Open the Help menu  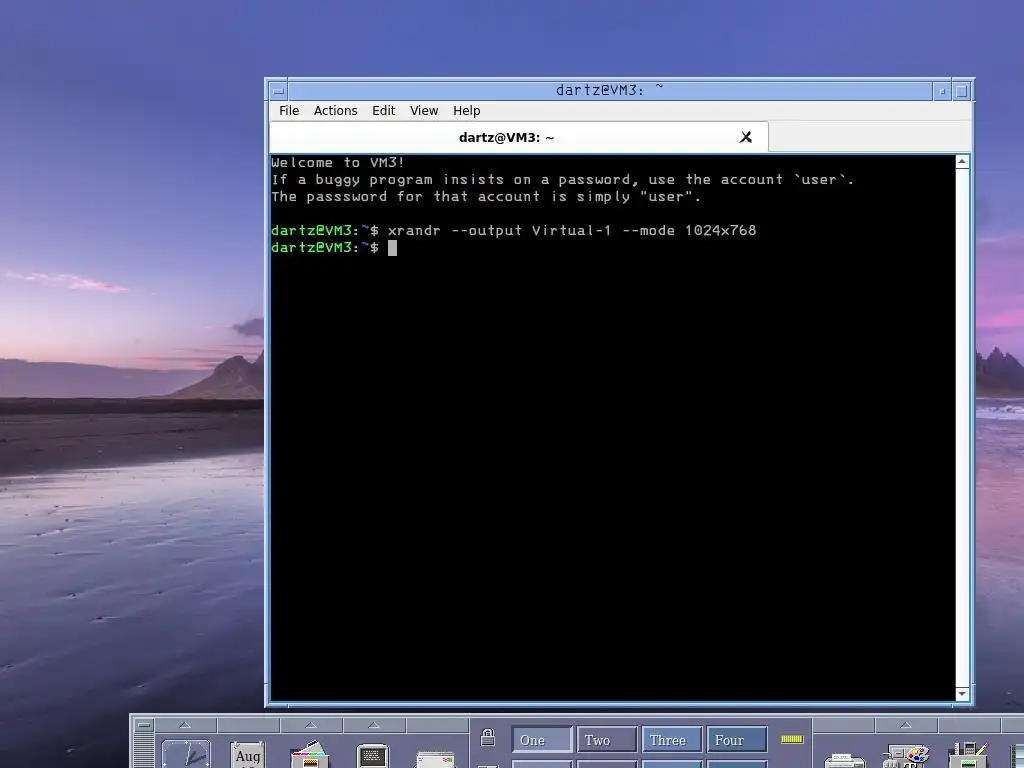466,110
